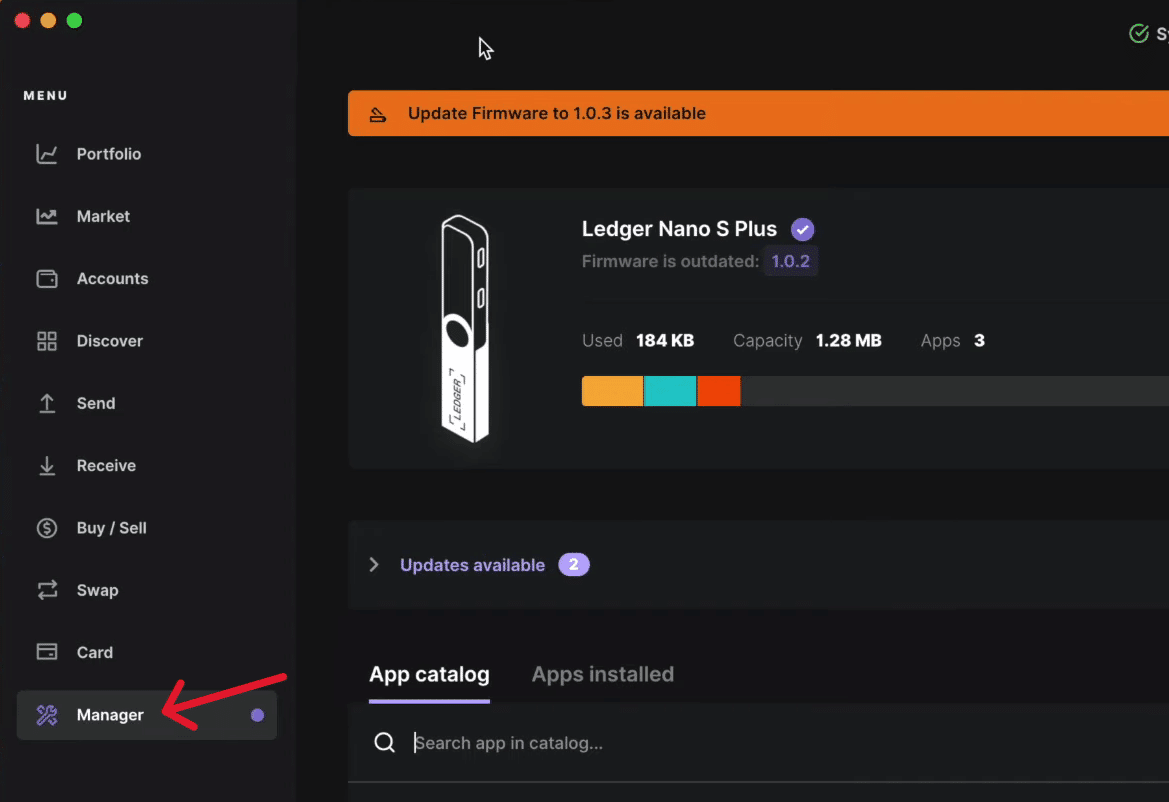
Task: Open the Receive section
Action: (x=106, y=465)
